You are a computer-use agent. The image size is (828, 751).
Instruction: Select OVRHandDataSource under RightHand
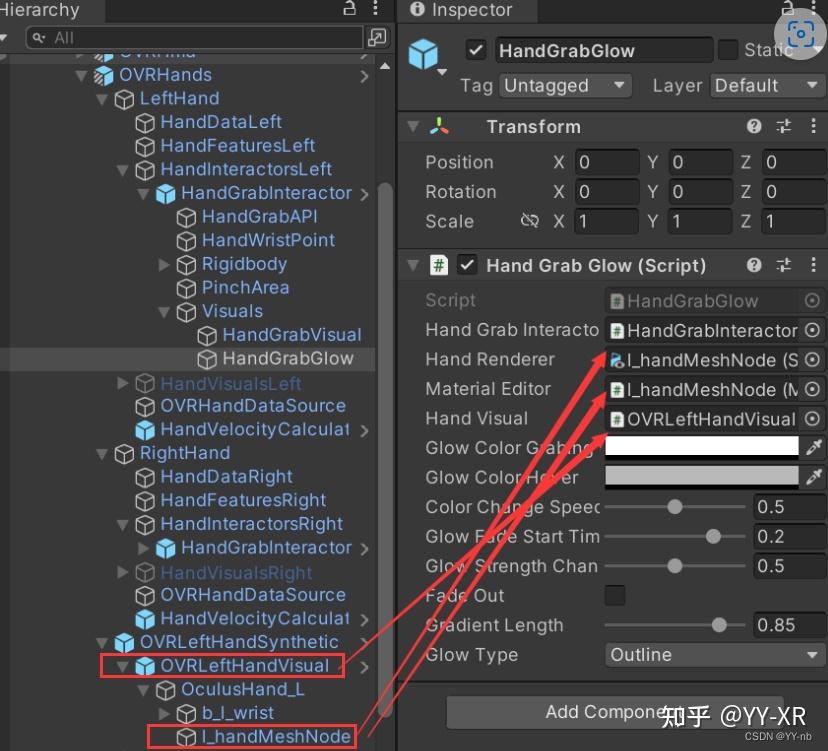[253, 595]
